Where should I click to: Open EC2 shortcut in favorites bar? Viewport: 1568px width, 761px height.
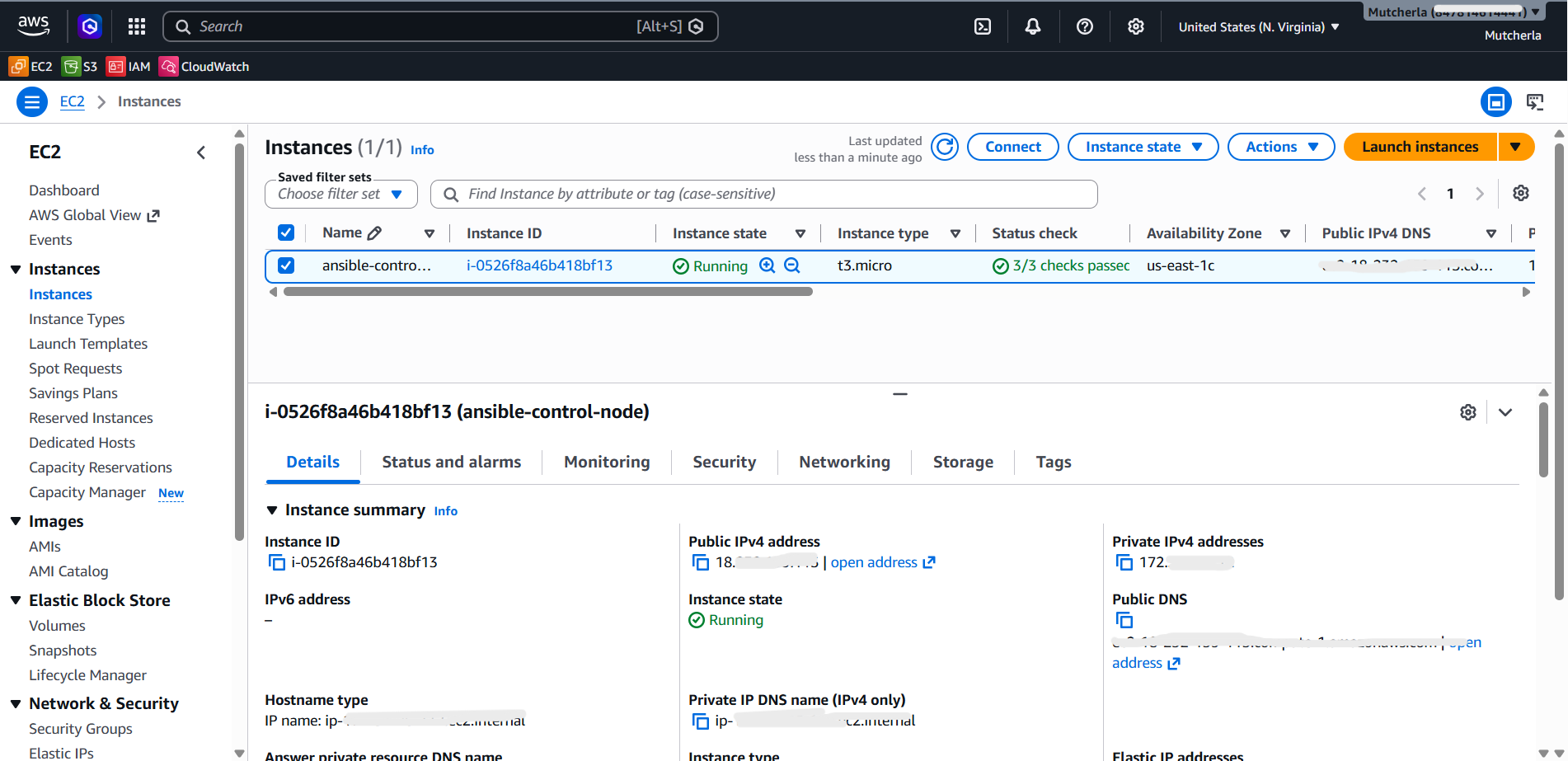[x=31, y=67]
